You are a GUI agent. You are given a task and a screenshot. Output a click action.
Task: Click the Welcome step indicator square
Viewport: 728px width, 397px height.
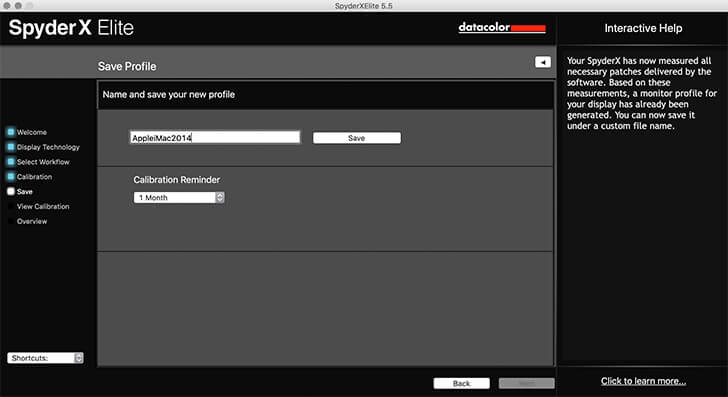coord(11,132)
